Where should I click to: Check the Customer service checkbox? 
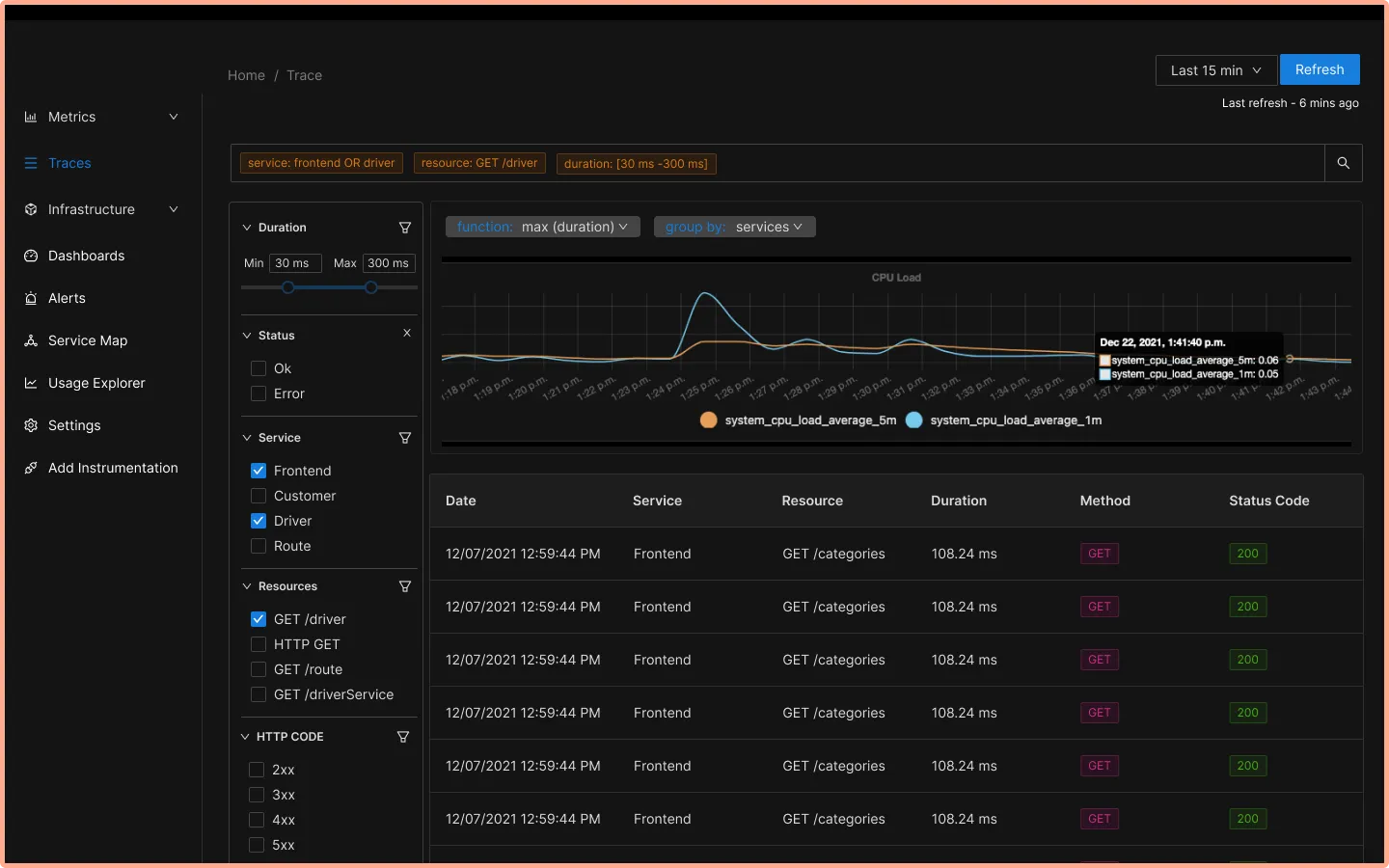259,496
